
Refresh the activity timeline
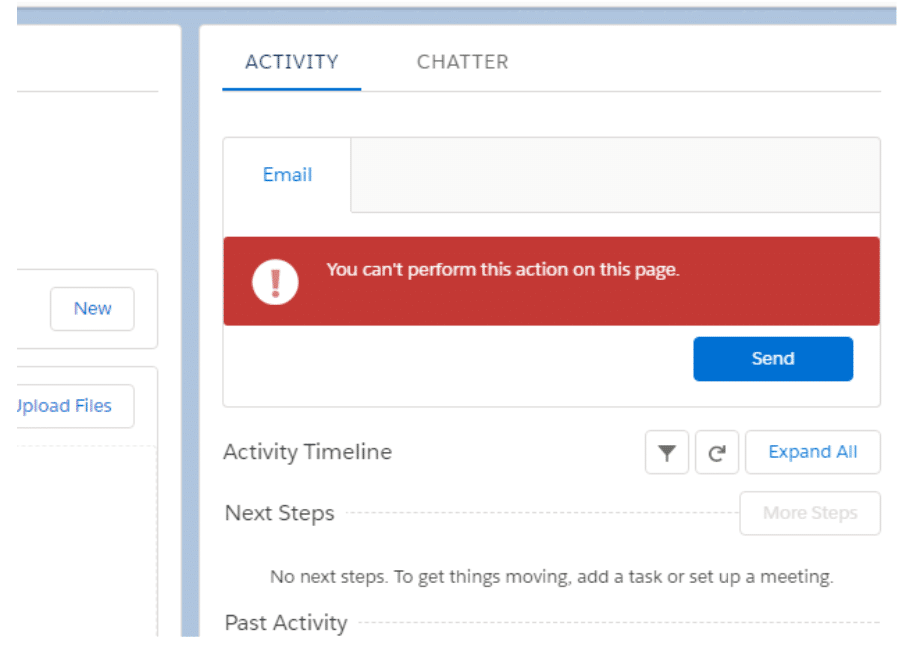716,453
